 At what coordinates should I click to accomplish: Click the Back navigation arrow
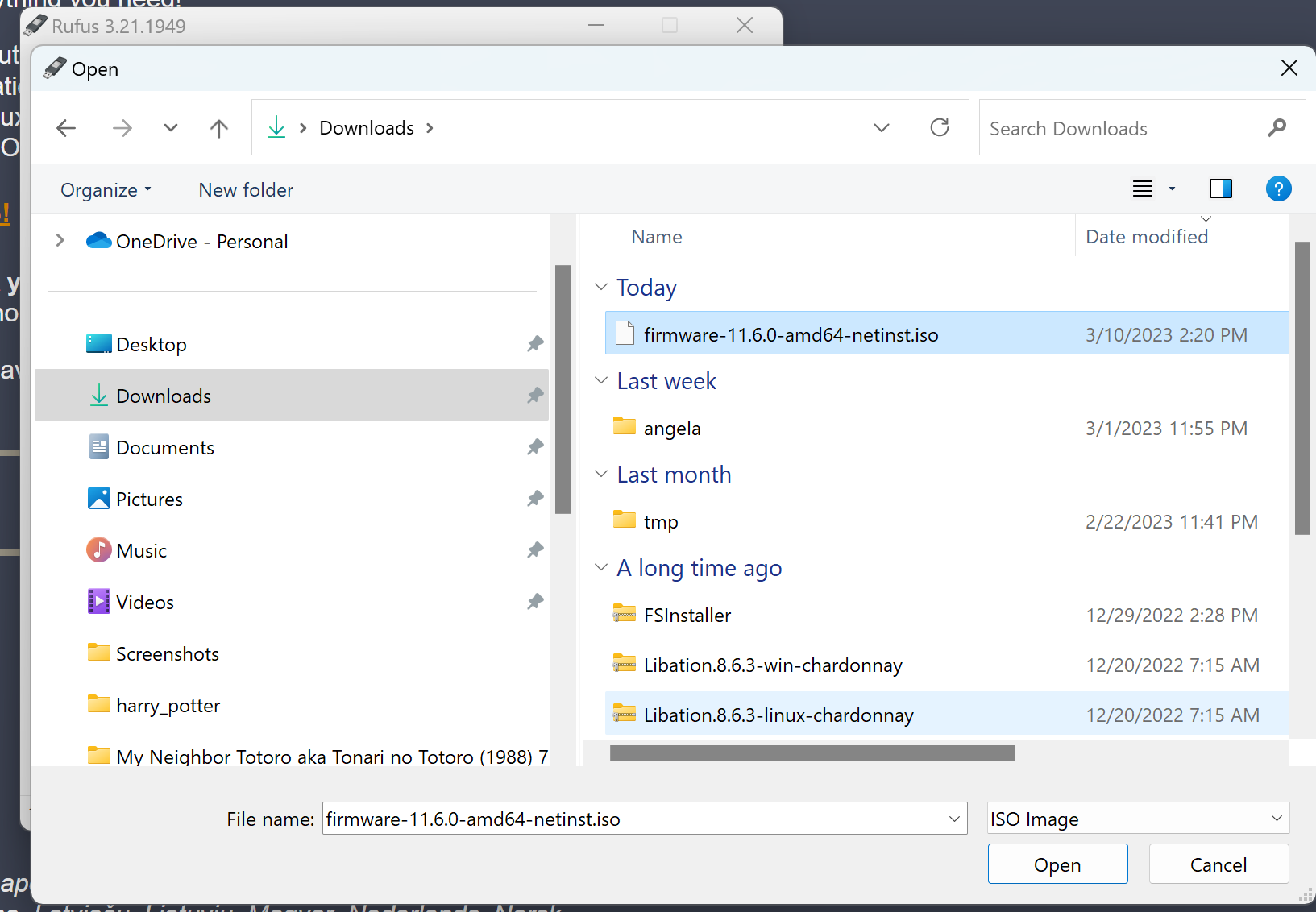(66, 128)
